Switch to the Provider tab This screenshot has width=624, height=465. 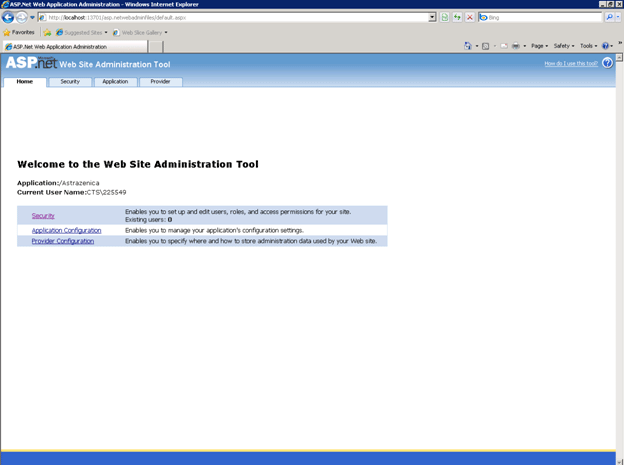[x=160, y=82]
